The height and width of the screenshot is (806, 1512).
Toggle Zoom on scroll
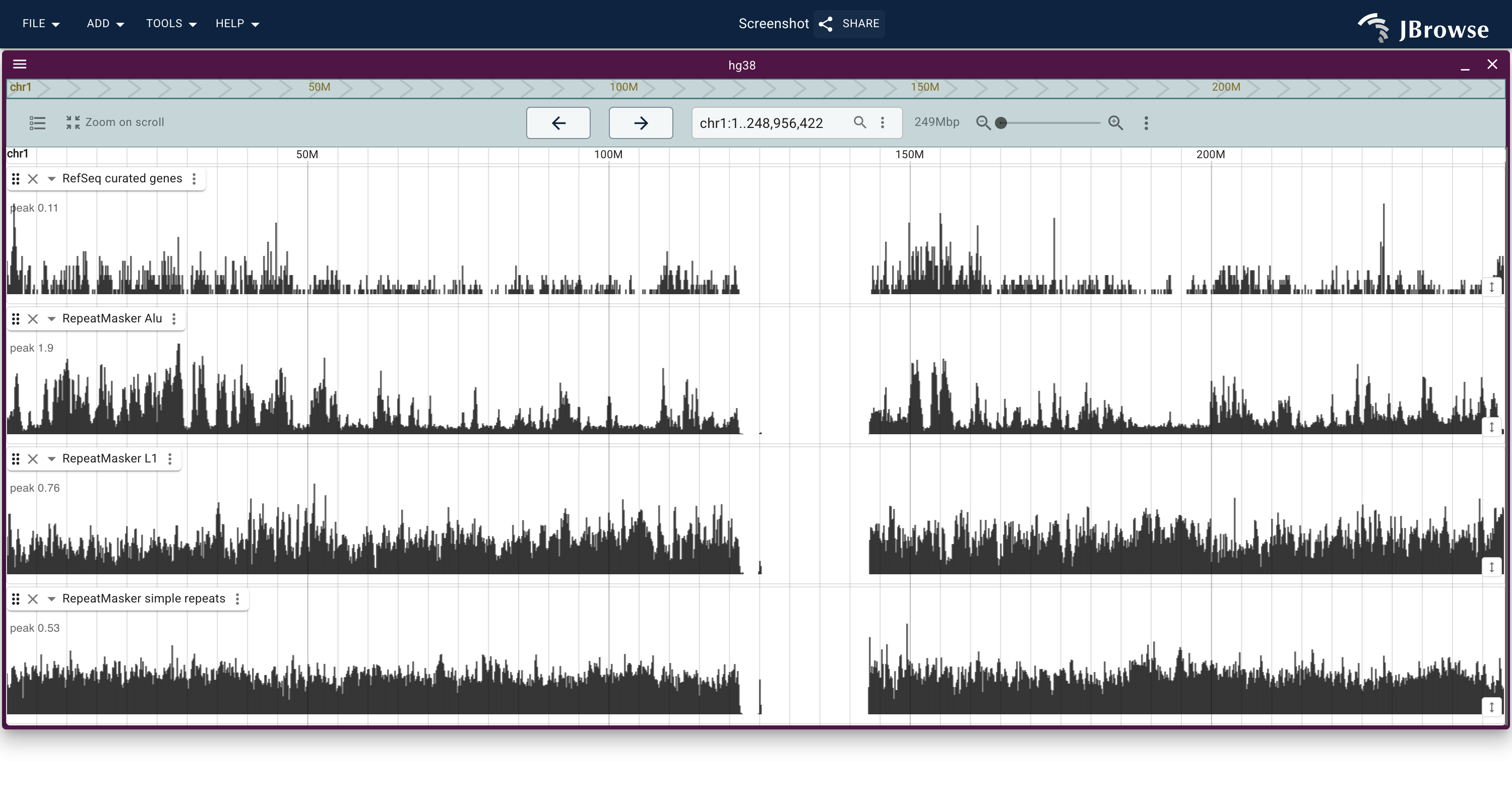(x=115, y=122)
